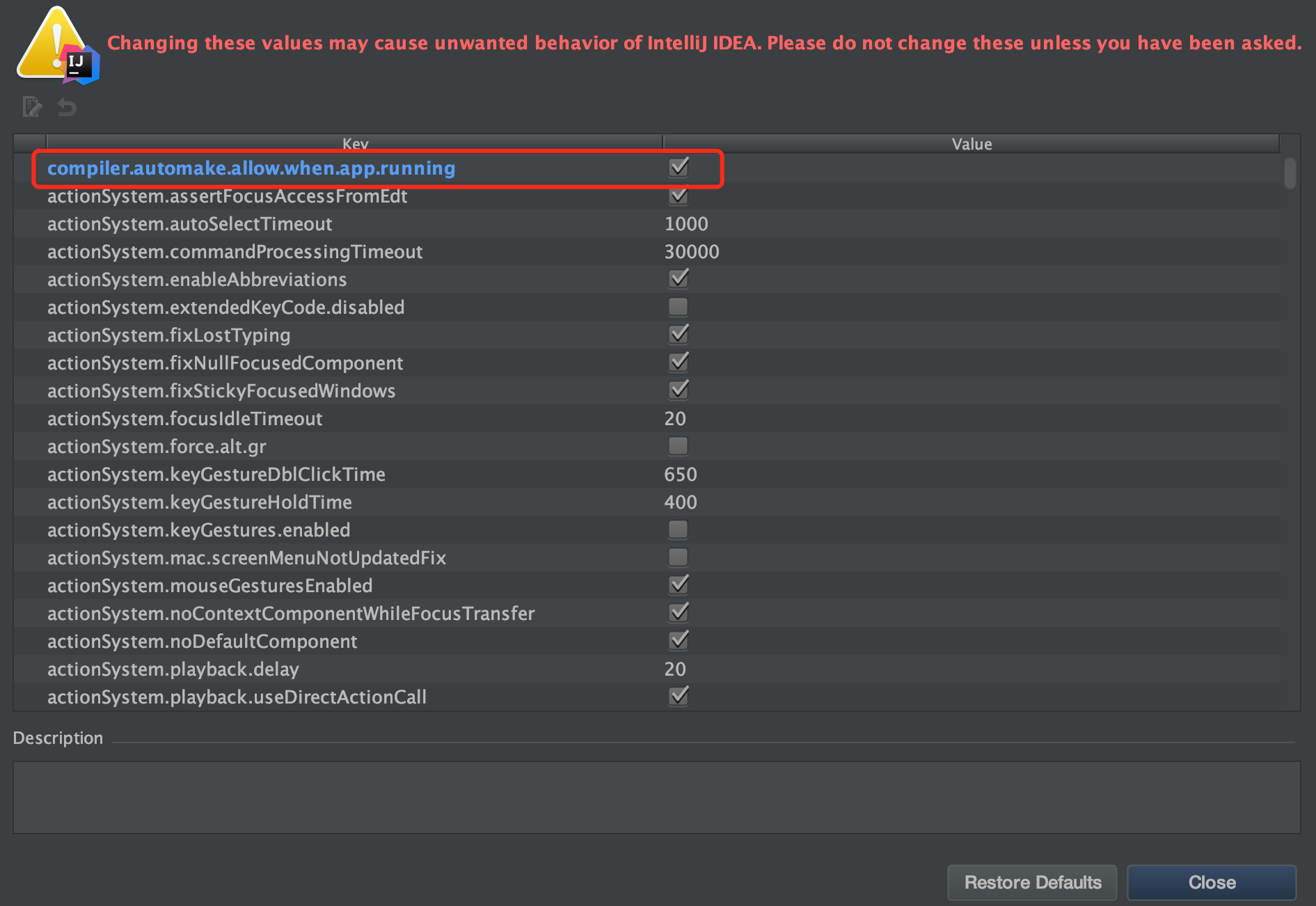Enable actionSystem.extendedKeyCode.disabled checkbox
Image resolution: width=1316 pixels, height=906 pixels.
coord(679,307)
